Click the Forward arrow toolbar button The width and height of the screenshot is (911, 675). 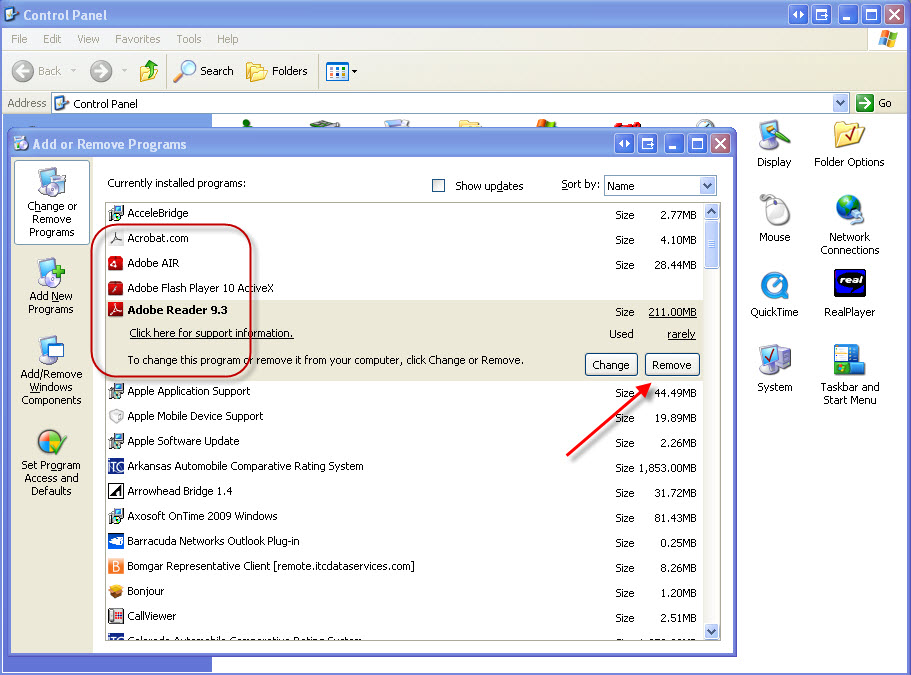[x=101, y=71]
